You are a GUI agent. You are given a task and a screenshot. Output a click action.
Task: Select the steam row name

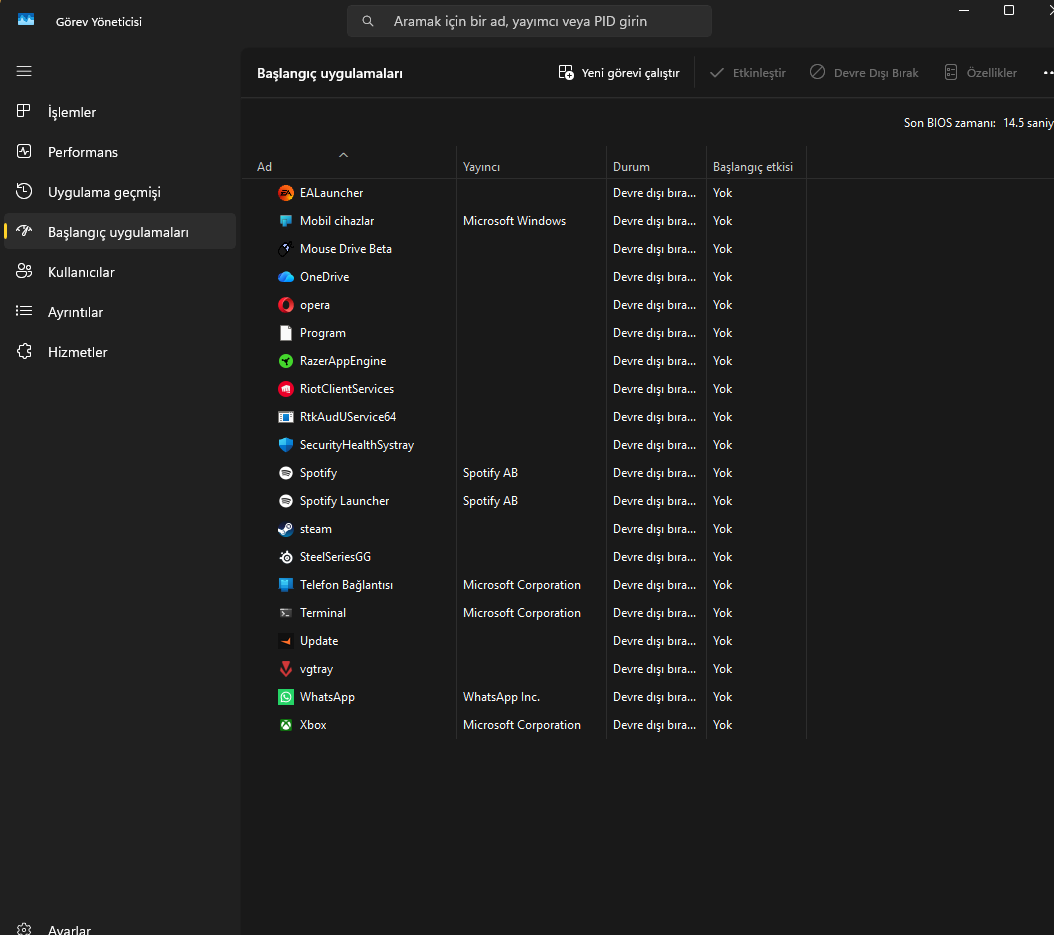pos(316,529)
